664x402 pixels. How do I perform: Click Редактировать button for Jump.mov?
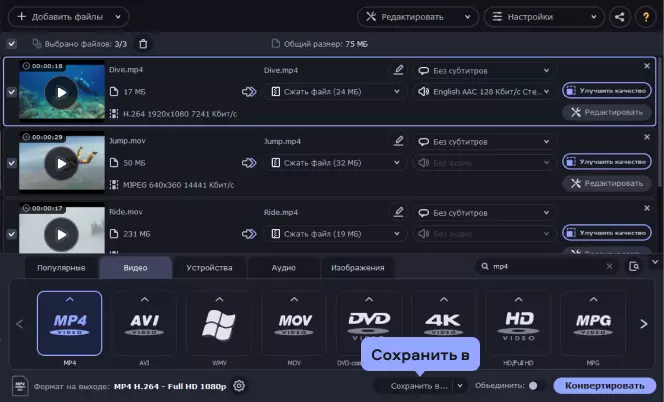pos(607,183)
